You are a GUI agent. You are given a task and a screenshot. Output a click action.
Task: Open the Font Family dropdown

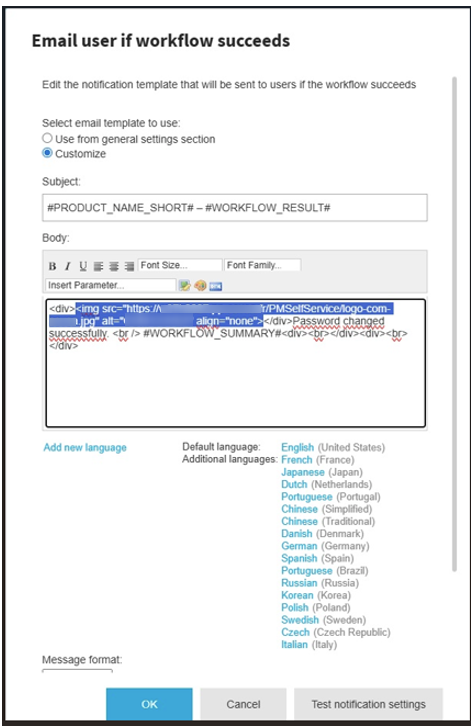pyautogui.click(x=263, y=265)
